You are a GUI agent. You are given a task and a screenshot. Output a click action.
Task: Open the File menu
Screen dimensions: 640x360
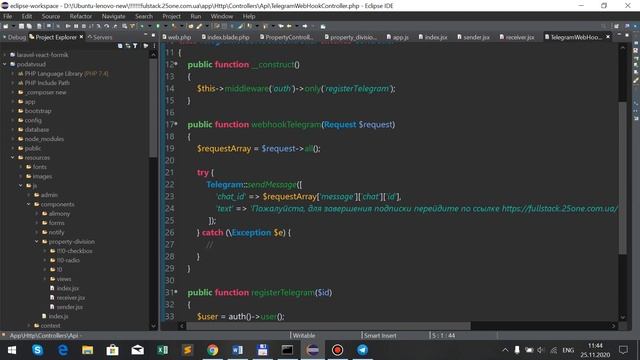click(8, 16)
